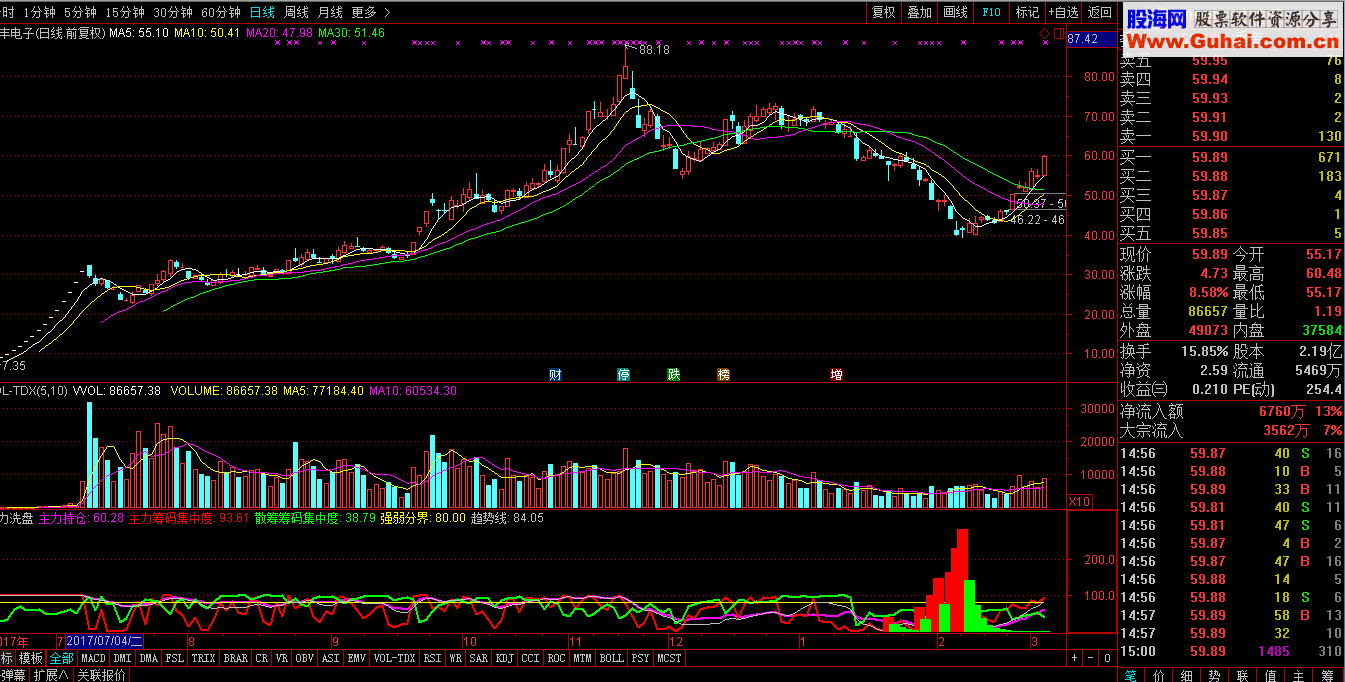Open 关联报价 related quotes
The width and height of the screenshot is (1345, 682).
(101, 674)
